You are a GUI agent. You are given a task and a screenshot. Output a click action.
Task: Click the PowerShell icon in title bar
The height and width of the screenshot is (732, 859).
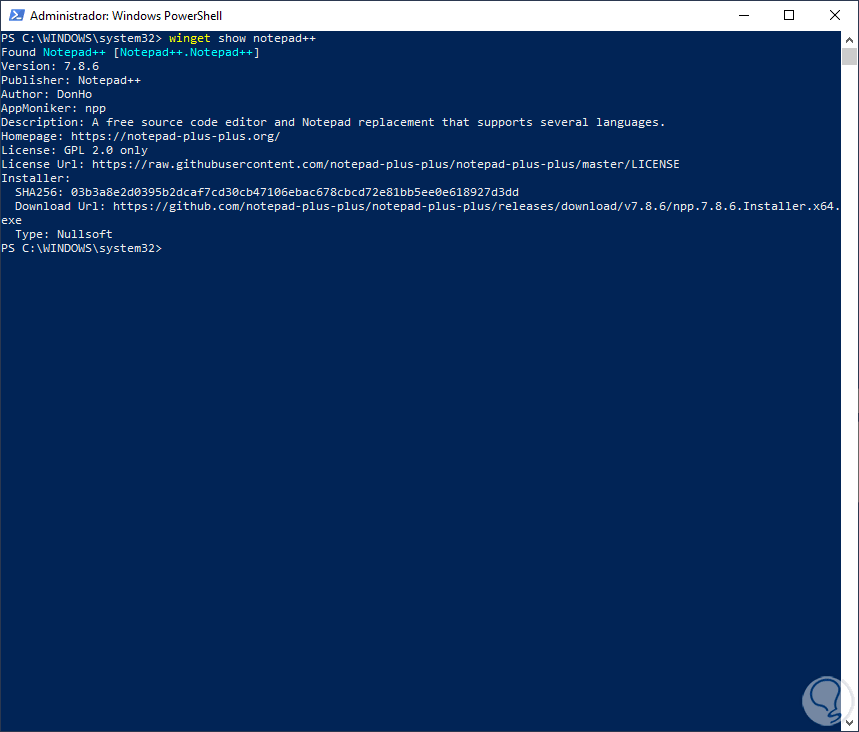coord(16,15)
